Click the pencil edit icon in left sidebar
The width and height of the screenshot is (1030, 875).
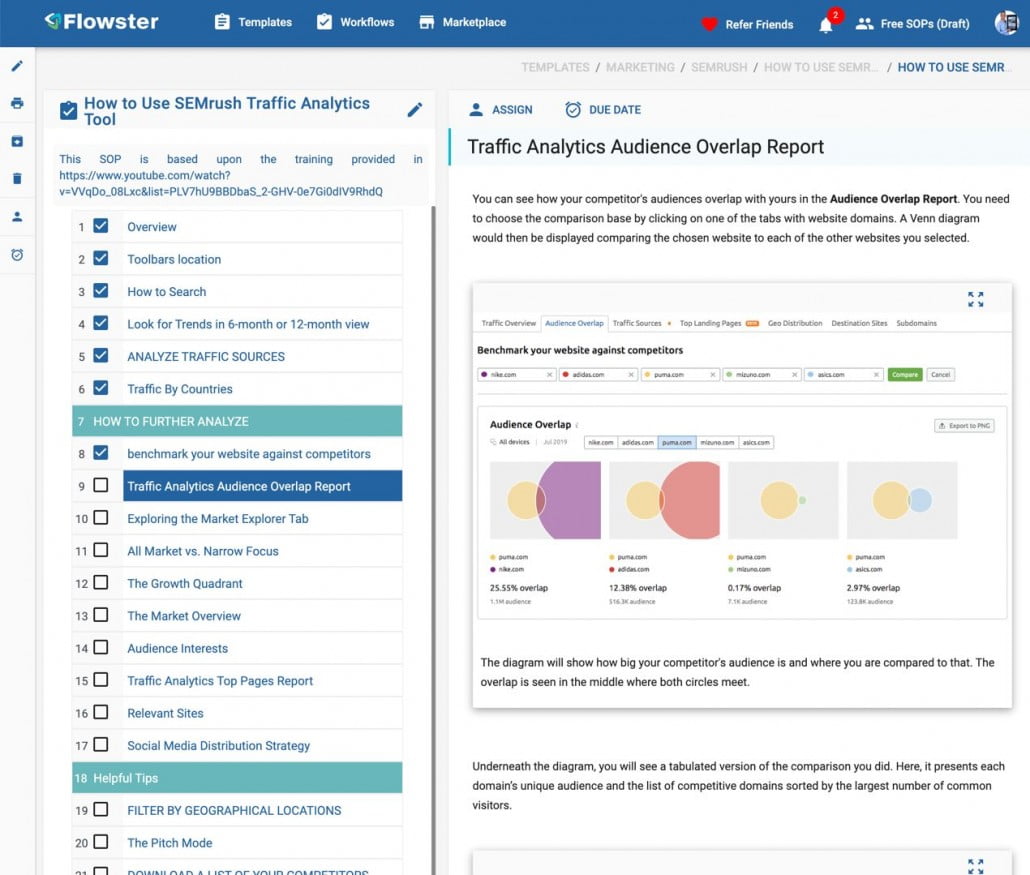pos(17,66)
